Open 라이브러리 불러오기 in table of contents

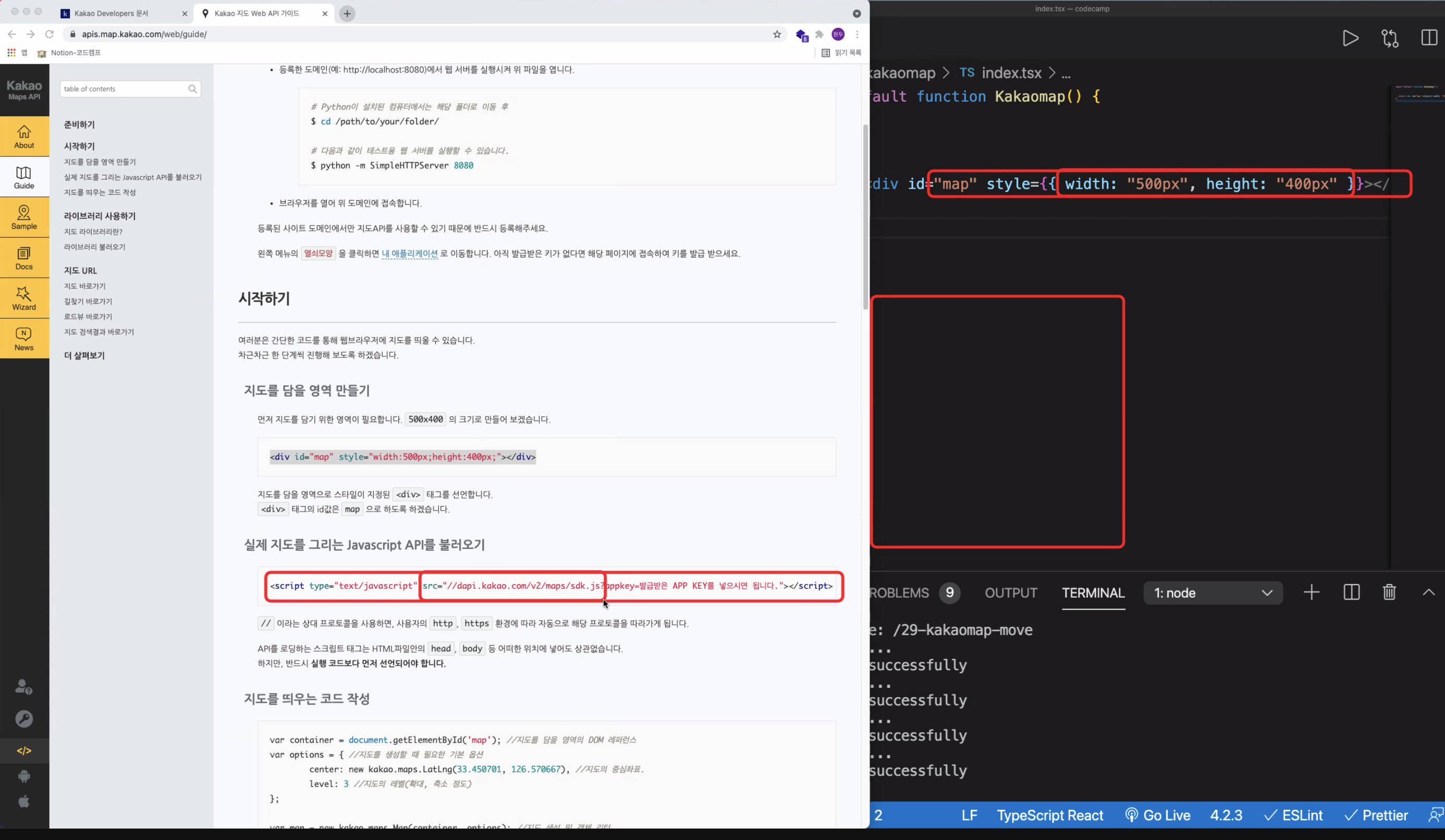pyautogui.click(x=95, y=246)
